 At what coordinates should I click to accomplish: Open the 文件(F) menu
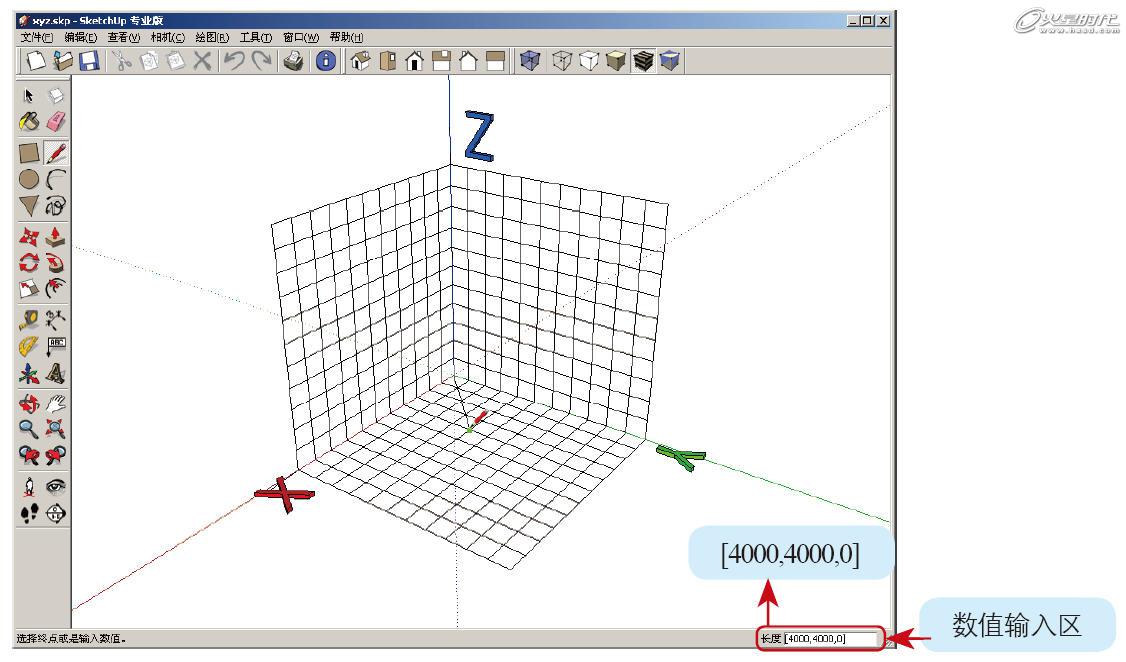(x=36, y=37)
